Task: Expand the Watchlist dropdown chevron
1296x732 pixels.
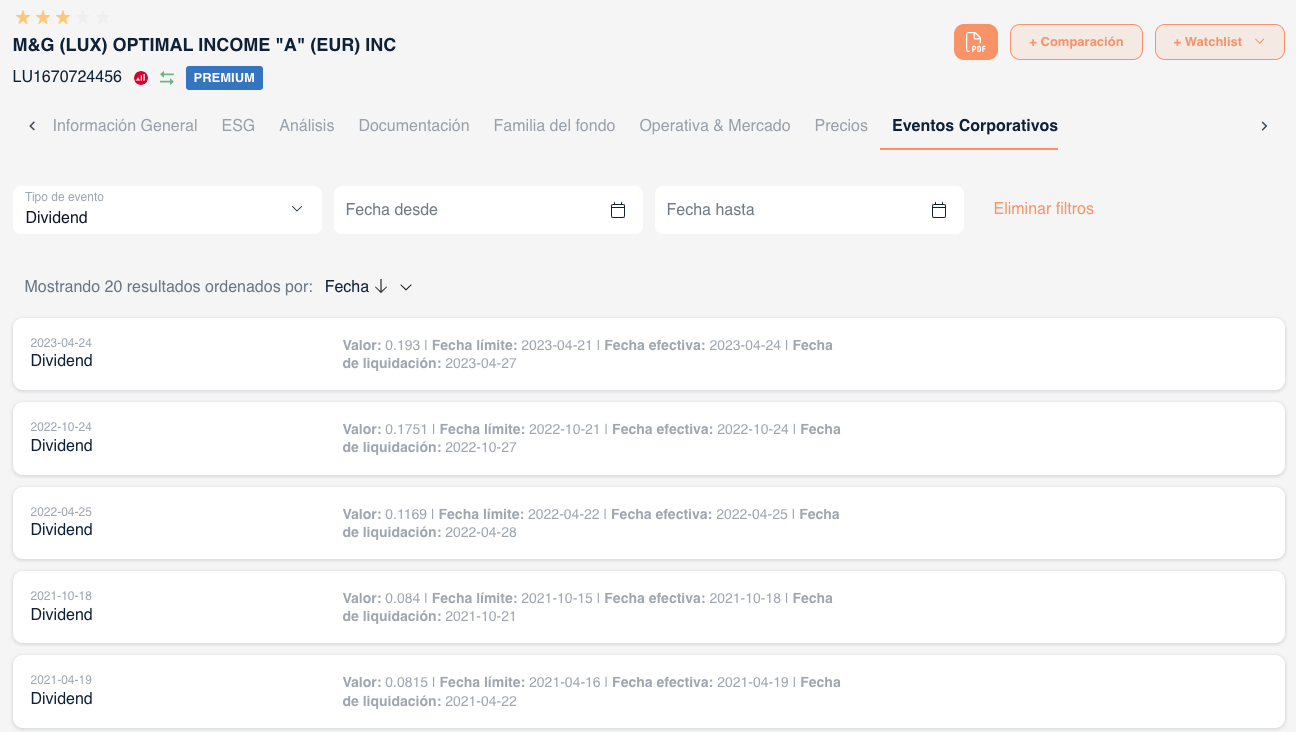Action: coord(1260,42)
